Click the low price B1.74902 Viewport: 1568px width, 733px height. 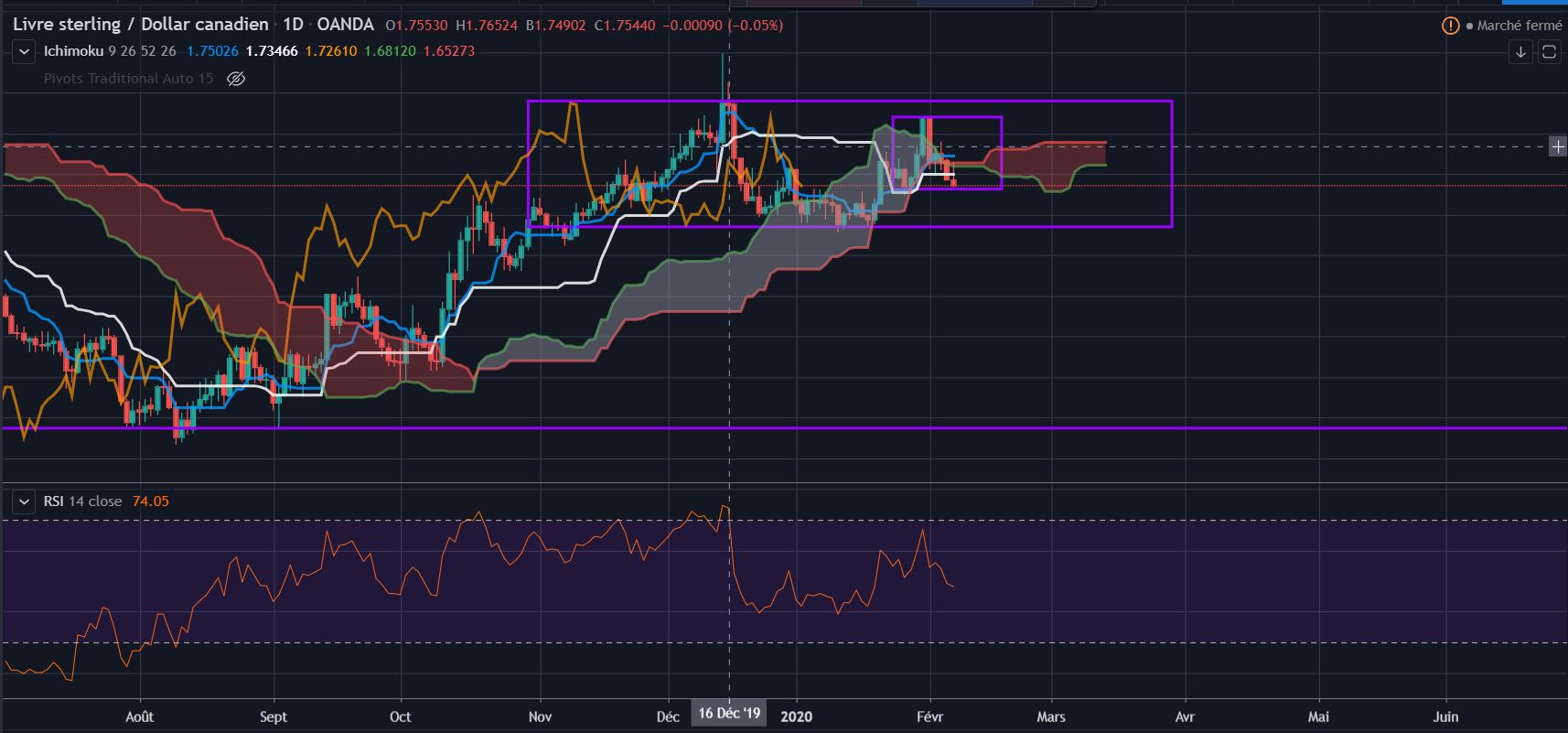tap(555, 26)
